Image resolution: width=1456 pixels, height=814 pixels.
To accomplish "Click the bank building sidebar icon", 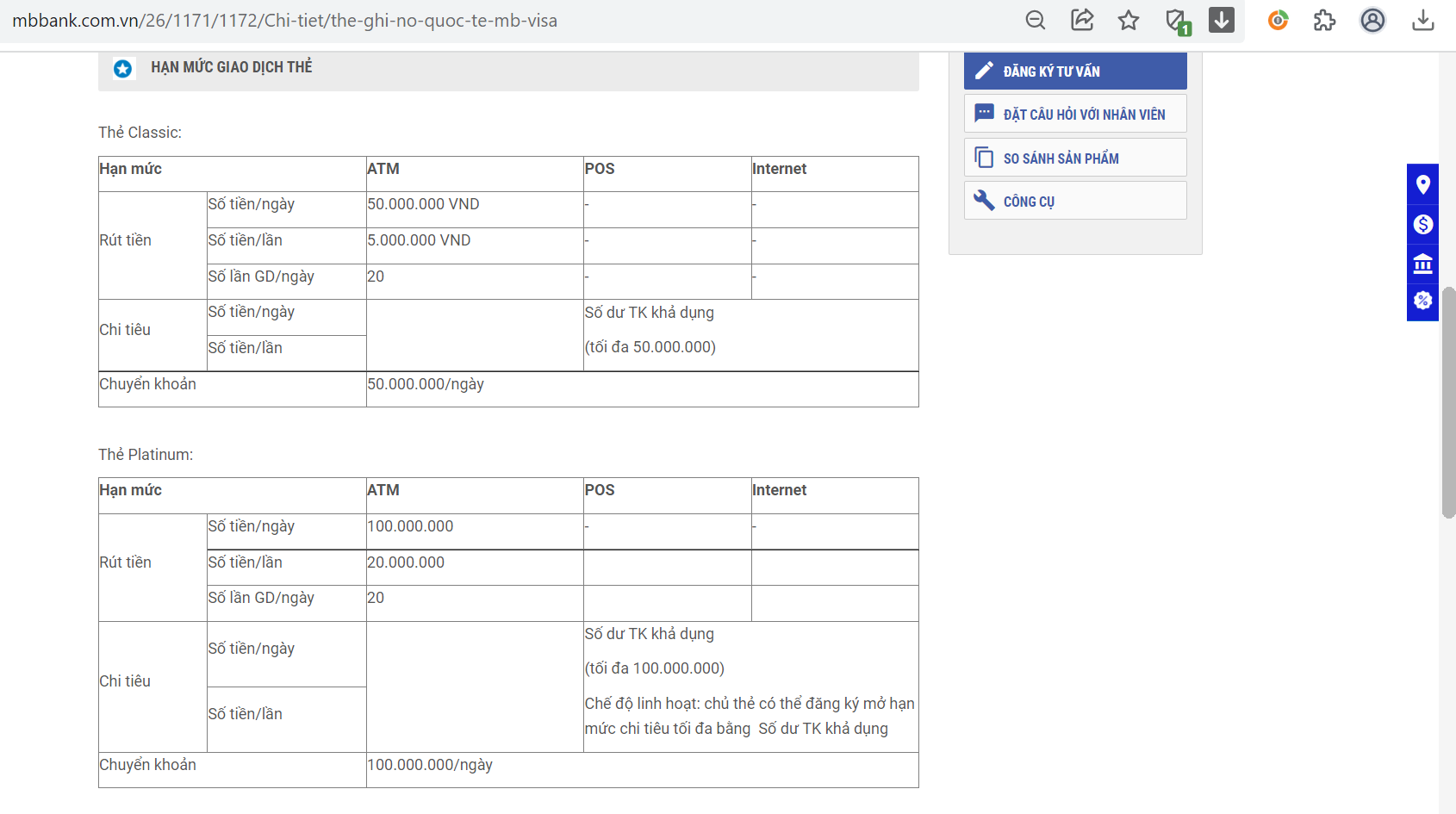I will click(x=1423, y=264).
